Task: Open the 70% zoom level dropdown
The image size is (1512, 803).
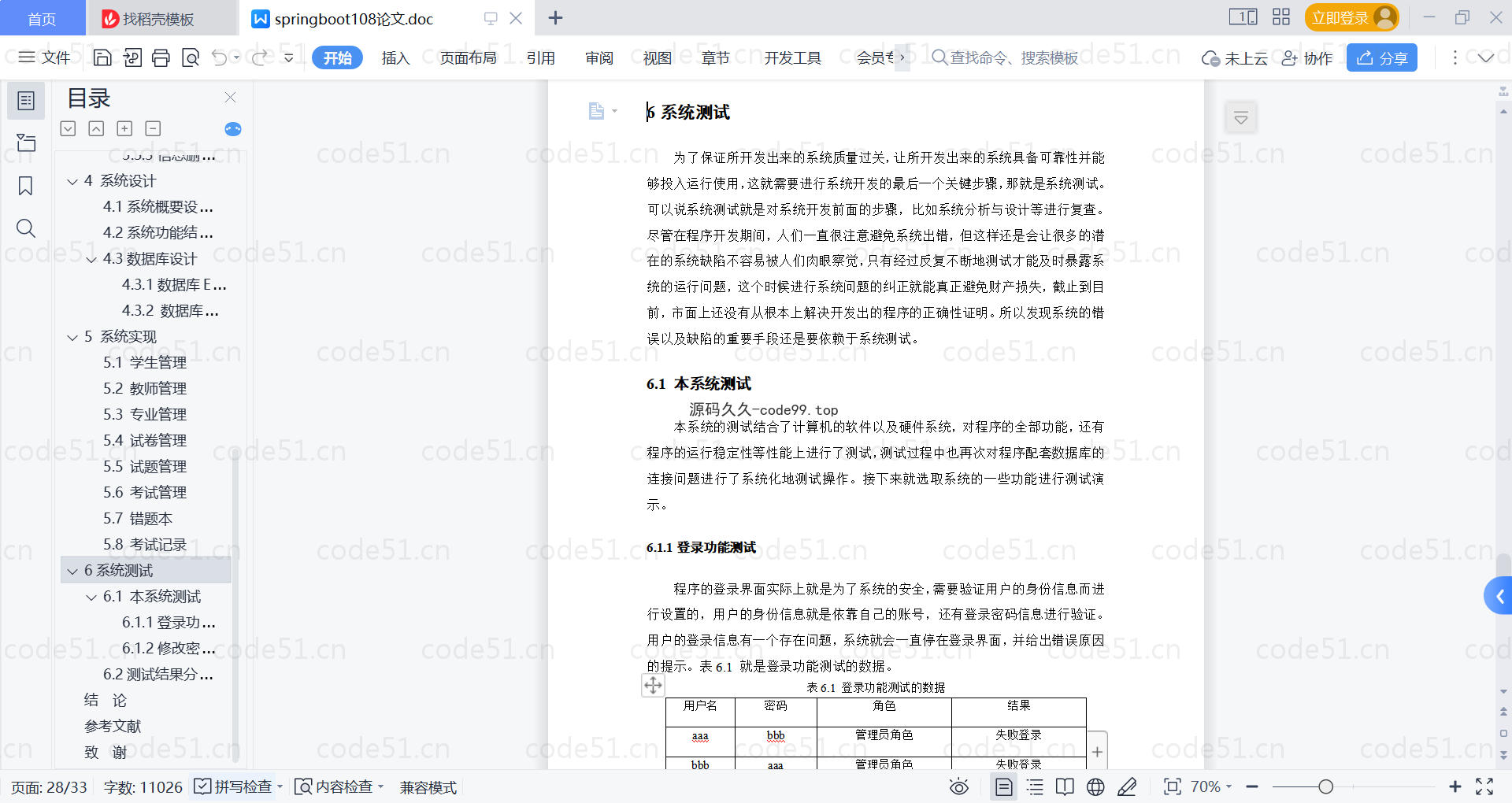Action: [x=1211, y=786]
